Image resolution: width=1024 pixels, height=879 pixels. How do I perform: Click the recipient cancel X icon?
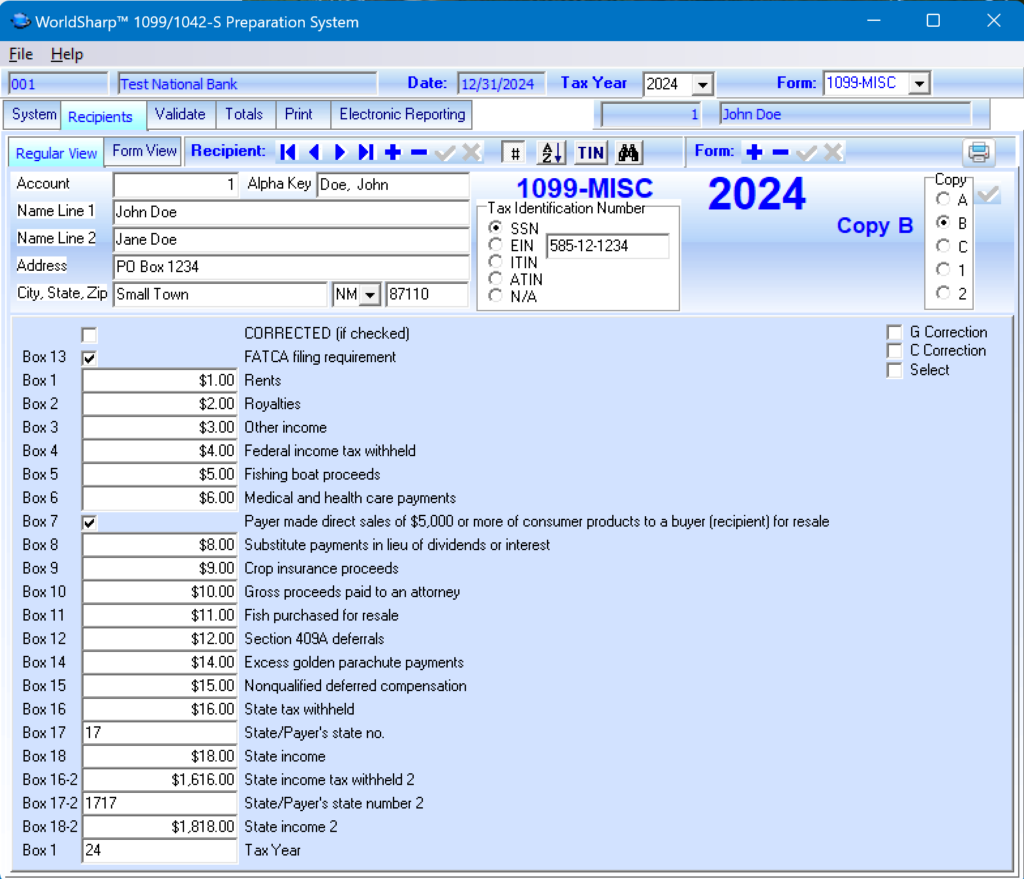[x=471, y=152]
